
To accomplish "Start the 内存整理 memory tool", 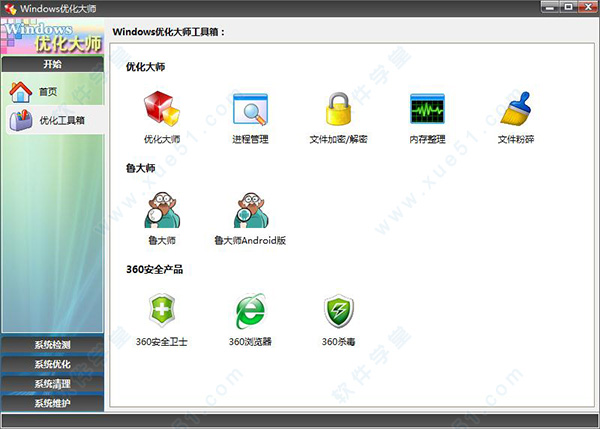I will 427,110.
